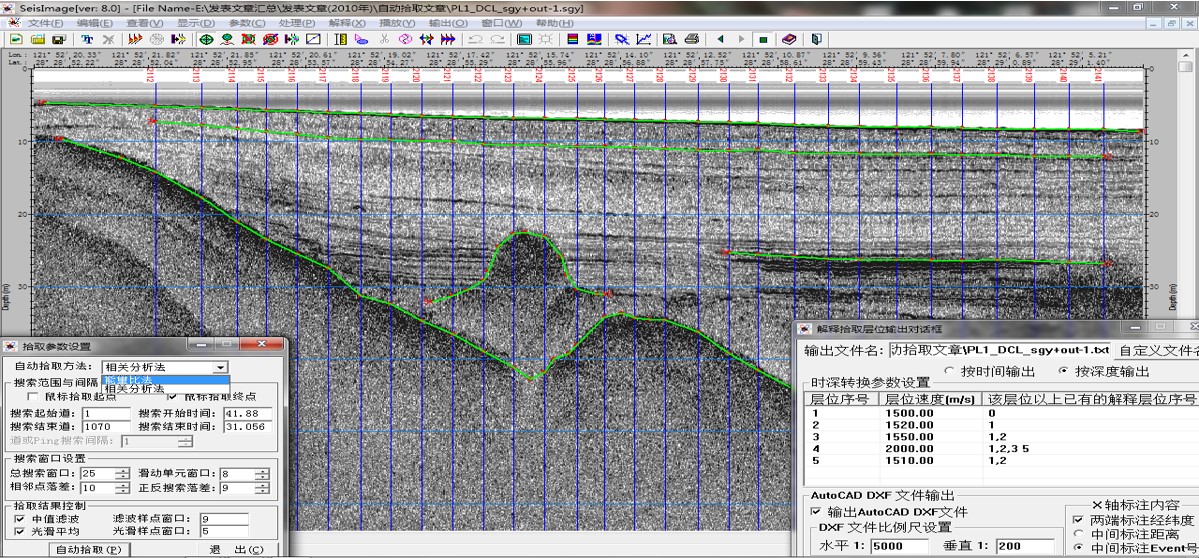Open the 自动拾取方法 dropdown arrow
The height and width of the screenshot is (558, 1199).
220,368
